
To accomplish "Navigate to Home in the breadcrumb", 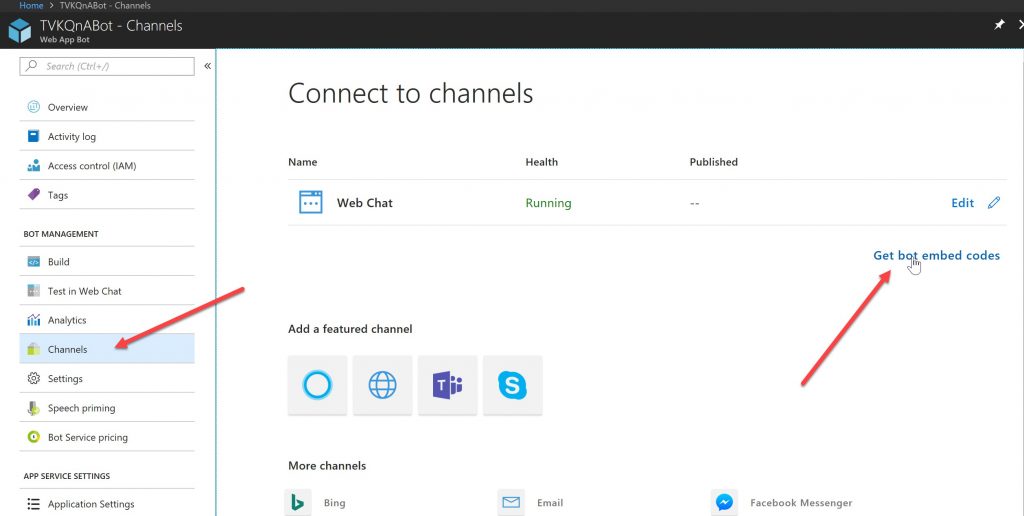I will [x=31, y=6].
